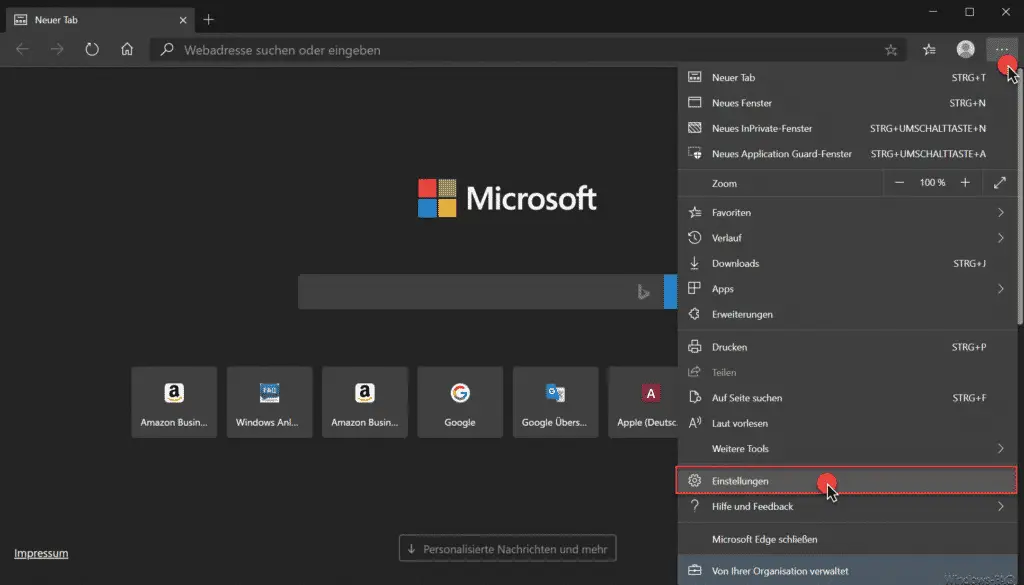Click Von Ihrer Organisation verwaltet

click(x=846, y=571)
